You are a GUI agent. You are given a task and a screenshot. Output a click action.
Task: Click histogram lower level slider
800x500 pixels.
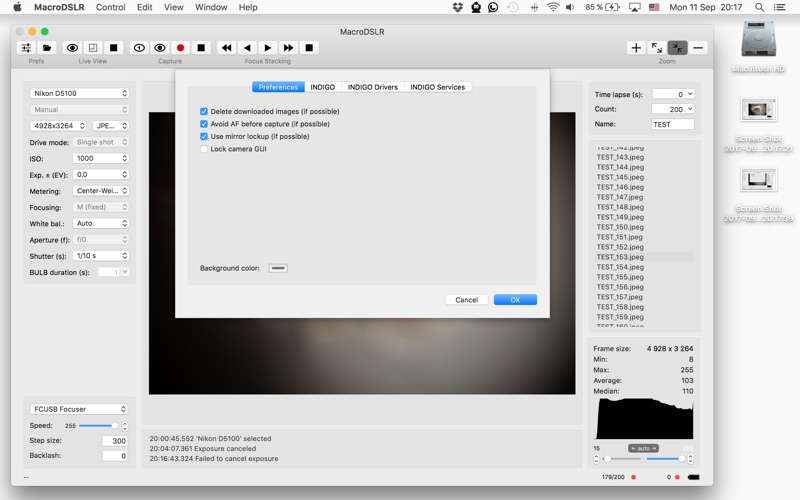(x=622, y=459)
